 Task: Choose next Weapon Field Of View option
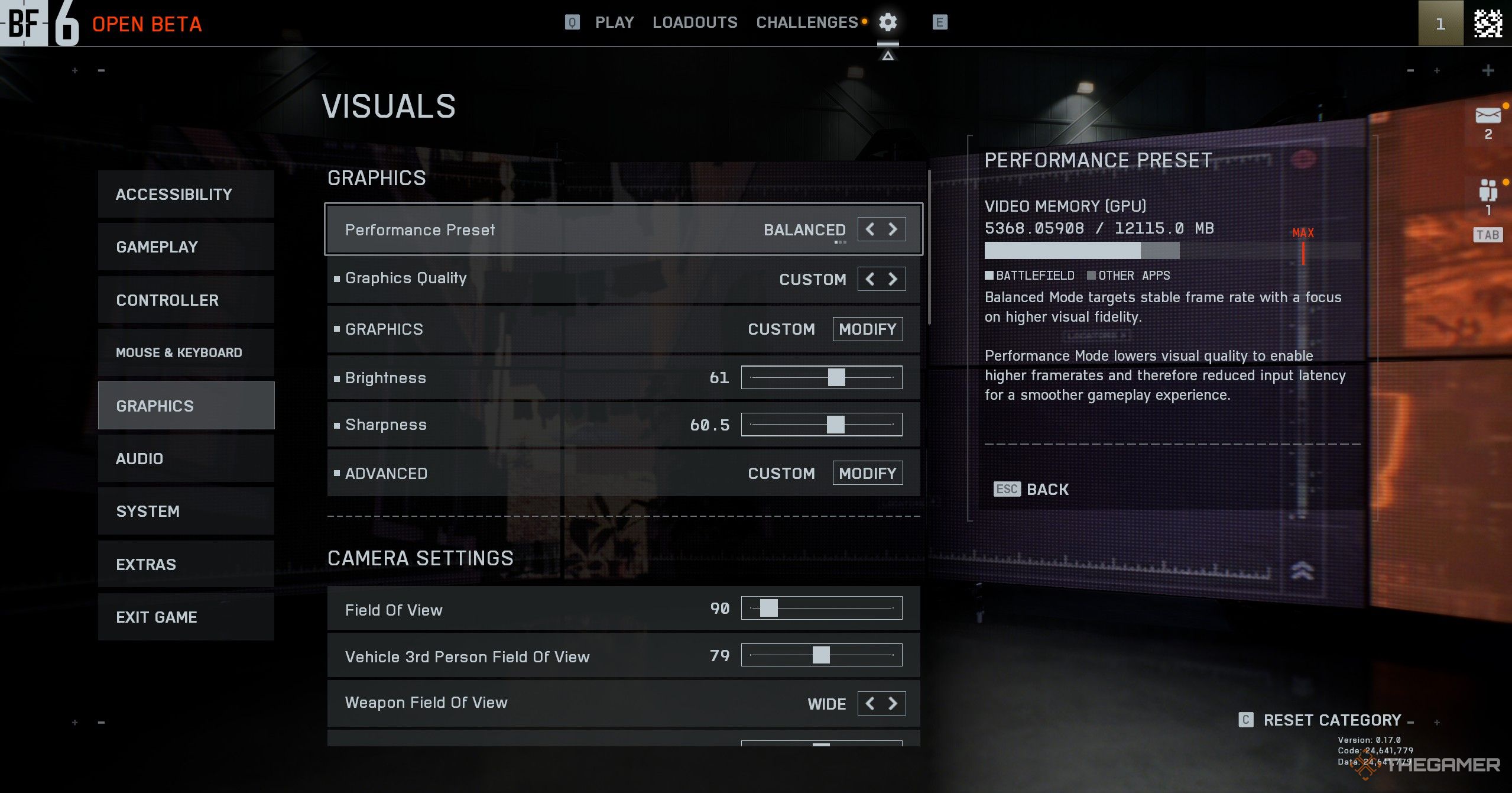893,703
